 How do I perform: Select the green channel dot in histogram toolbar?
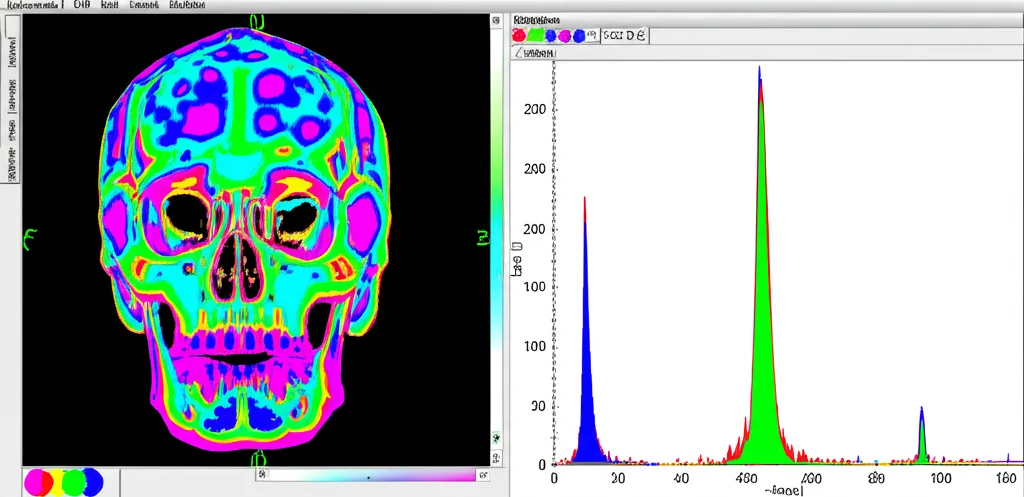pyautogui.click(x=534, y=35)
